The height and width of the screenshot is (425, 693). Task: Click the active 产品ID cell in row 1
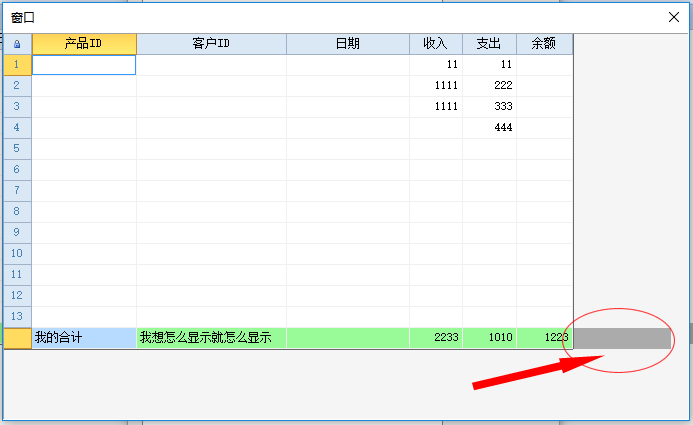pyautogui.click(x=84, y=65)
